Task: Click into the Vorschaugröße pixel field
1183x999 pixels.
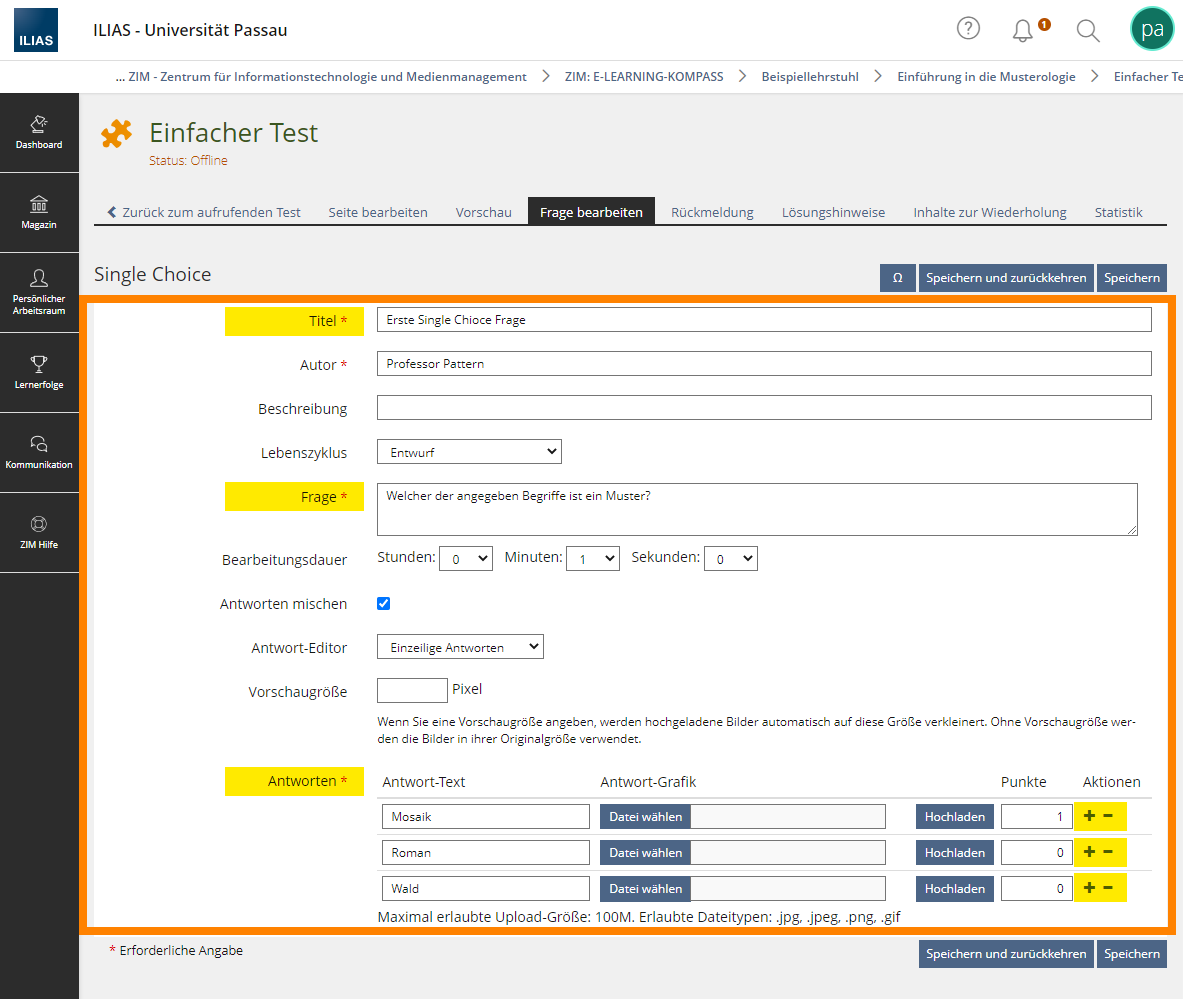Action: click(413, 690)
